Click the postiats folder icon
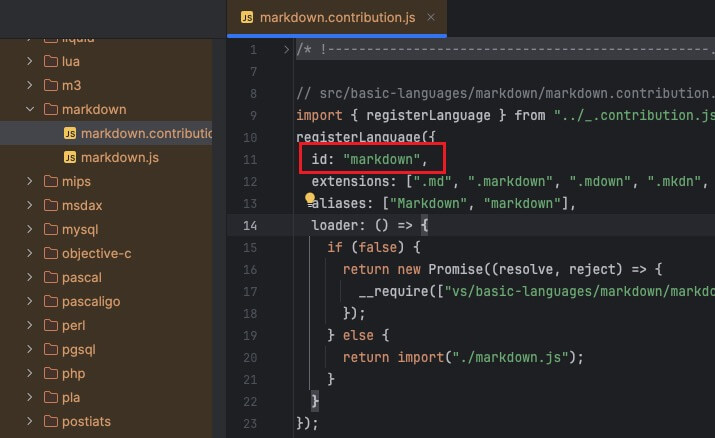 pyautogui.click(x=51, y=421)
